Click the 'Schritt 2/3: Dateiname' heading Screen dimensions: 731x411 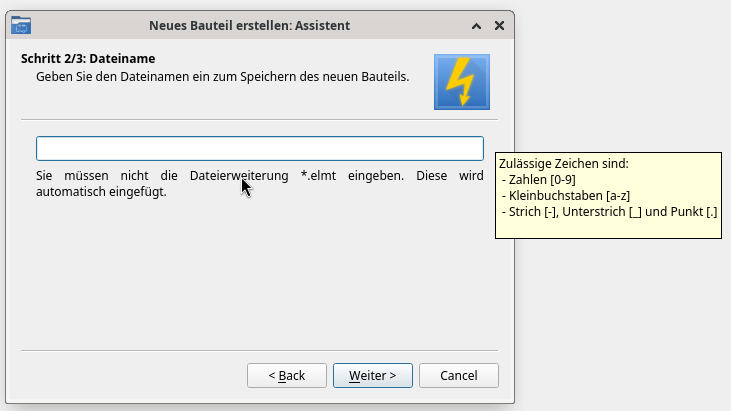point(88,59)
